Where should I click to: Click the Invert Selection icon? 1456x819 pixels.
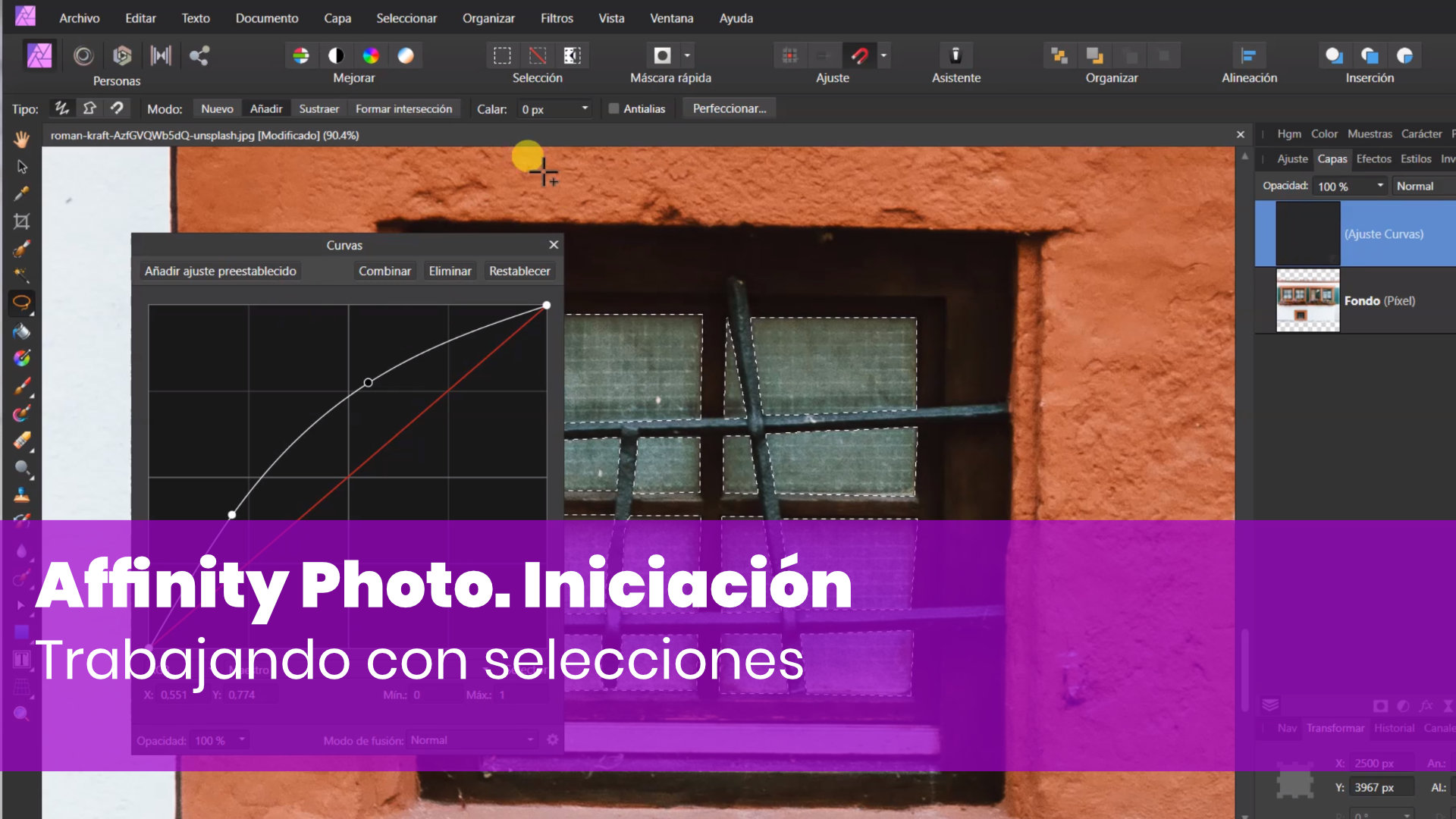[x=572, y=55]
